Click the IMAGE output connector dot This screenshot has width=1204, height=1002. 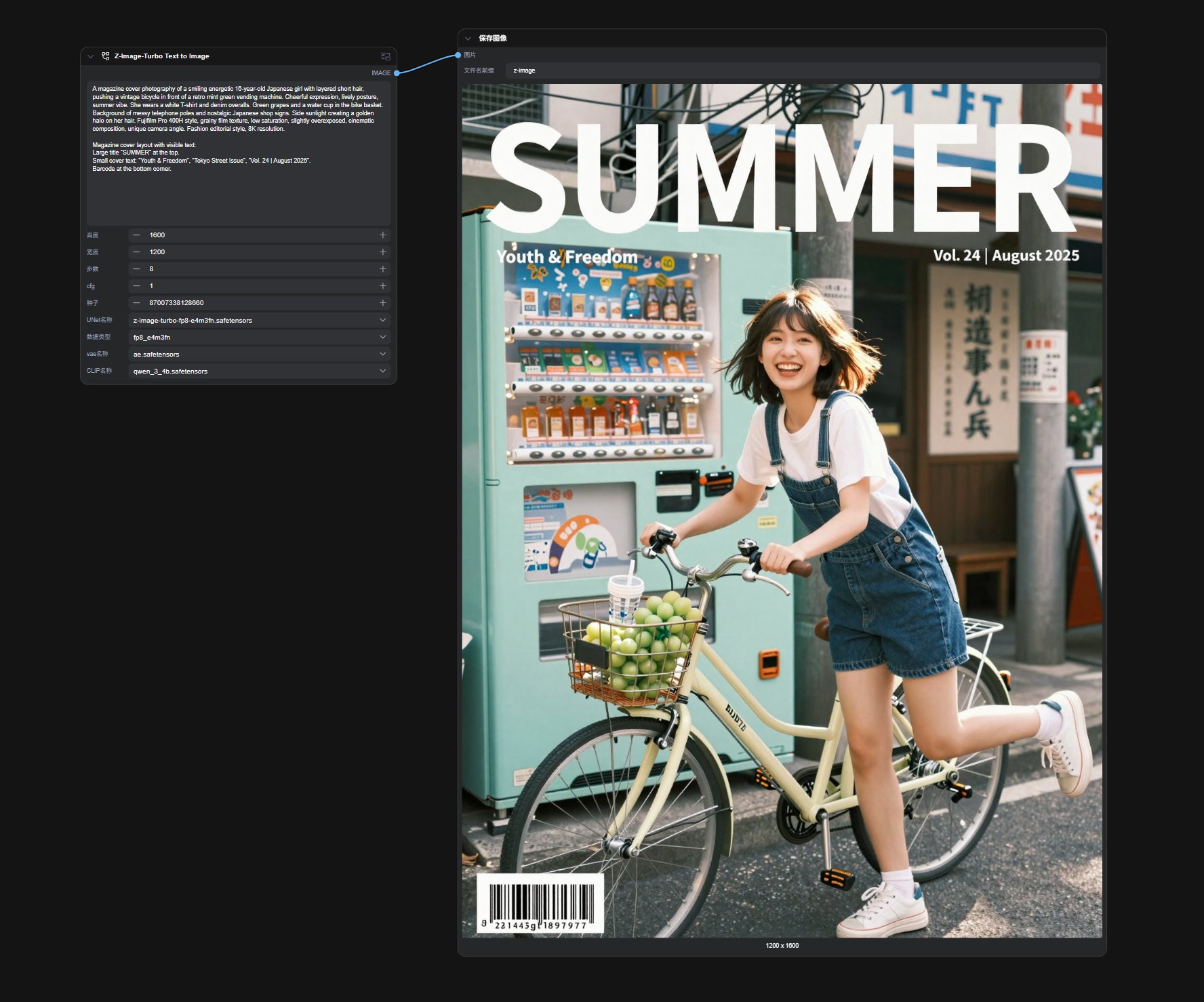(397, 73)
